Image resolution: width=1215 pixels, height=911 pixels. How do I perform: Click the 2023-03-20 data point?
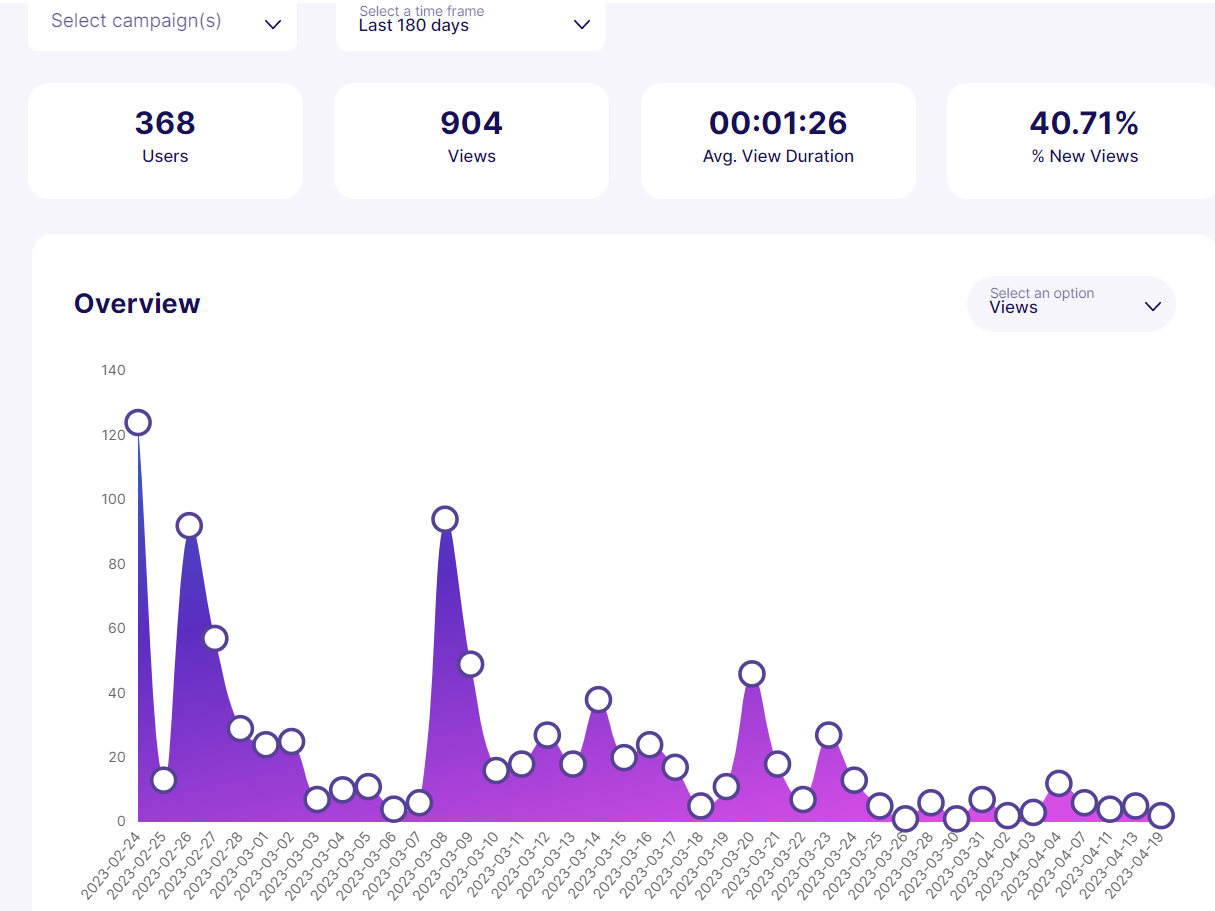pyautogui.click(x=752, y=674)
